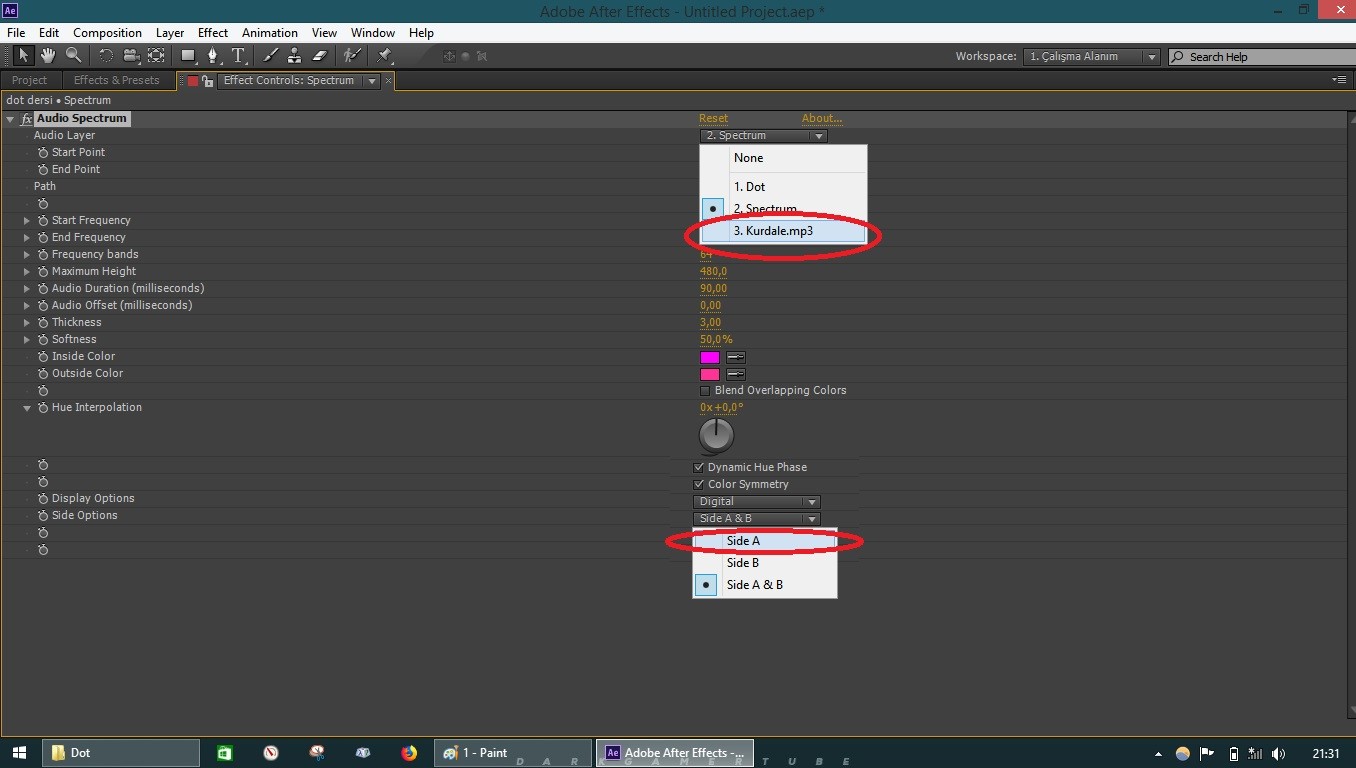Select the Clone Stamp tool
The width and height of the screenshot is (1356, 768).
295,56
